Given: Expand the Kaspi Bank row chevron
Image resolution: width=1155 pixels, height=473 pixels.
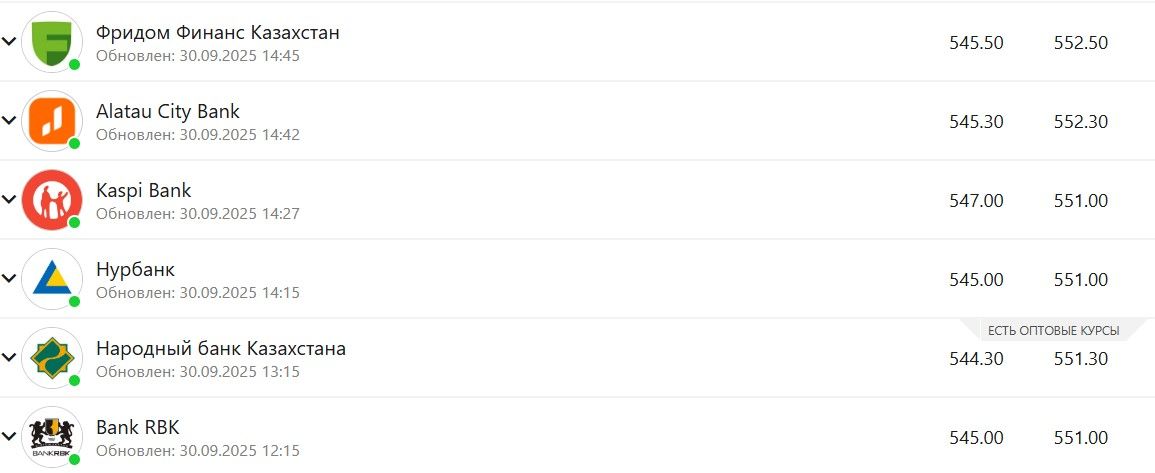Looking at the screenshot, I should (x=9, y=200).
